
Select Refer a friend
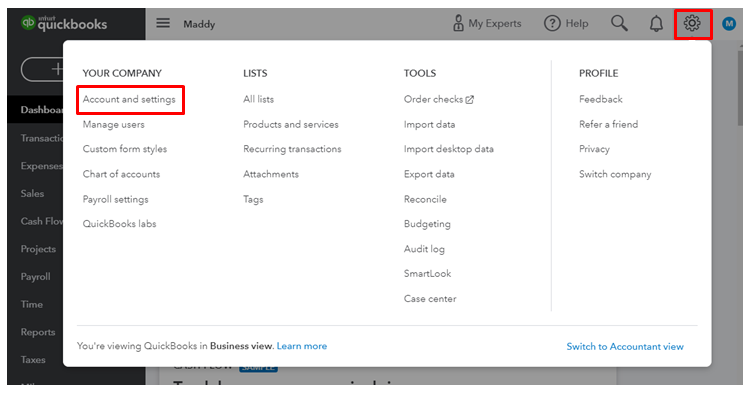point(608,124)
